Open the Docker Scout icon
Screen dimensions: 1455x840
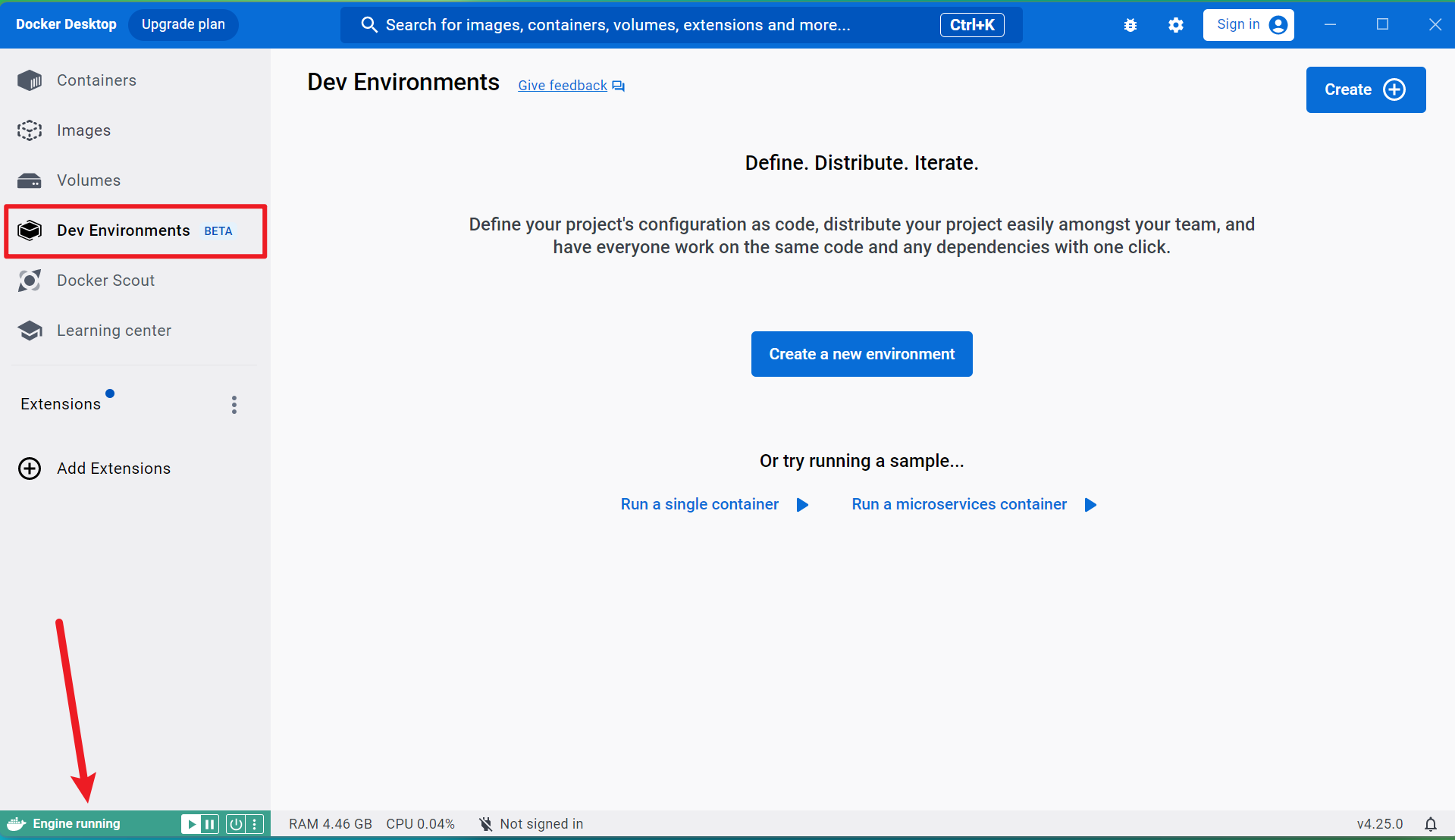click(30, 281)
